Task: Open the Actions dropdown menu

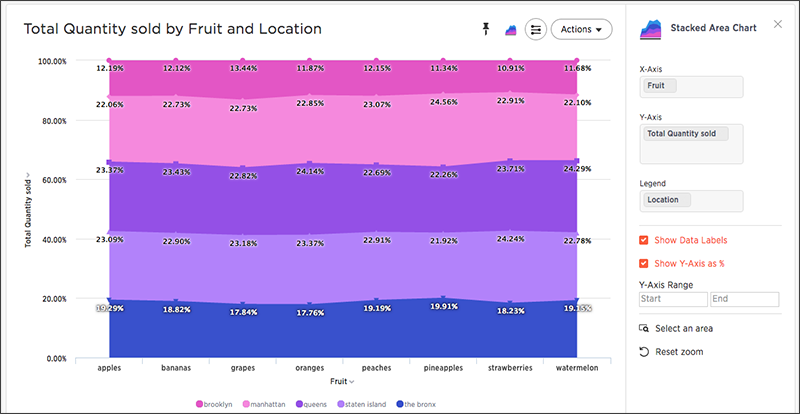Action: pos(582,30)
